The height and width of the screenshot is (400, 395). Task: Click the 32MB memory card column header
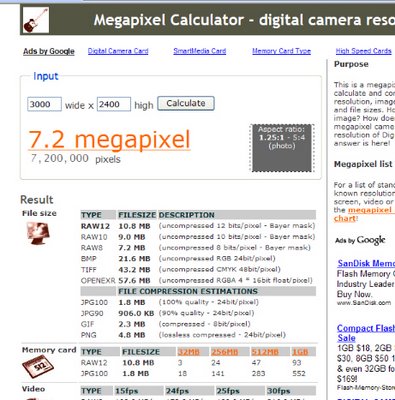189,352
